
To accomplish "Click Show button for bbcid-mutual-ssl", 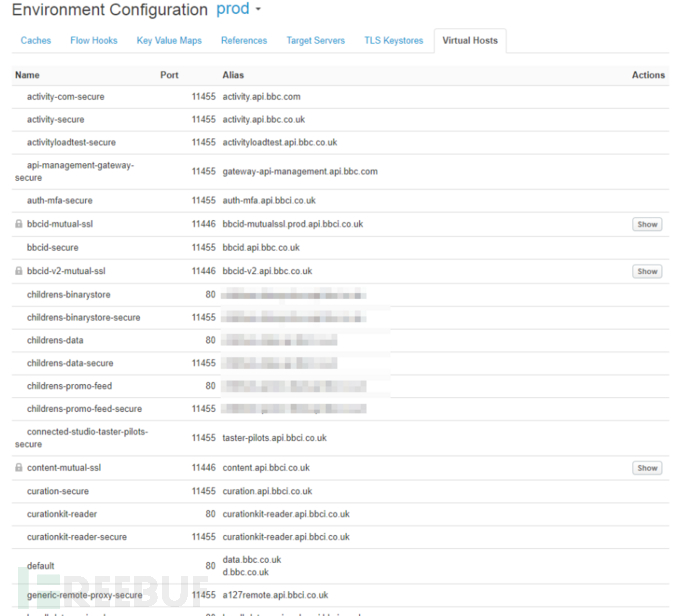I will coord(647,224).
